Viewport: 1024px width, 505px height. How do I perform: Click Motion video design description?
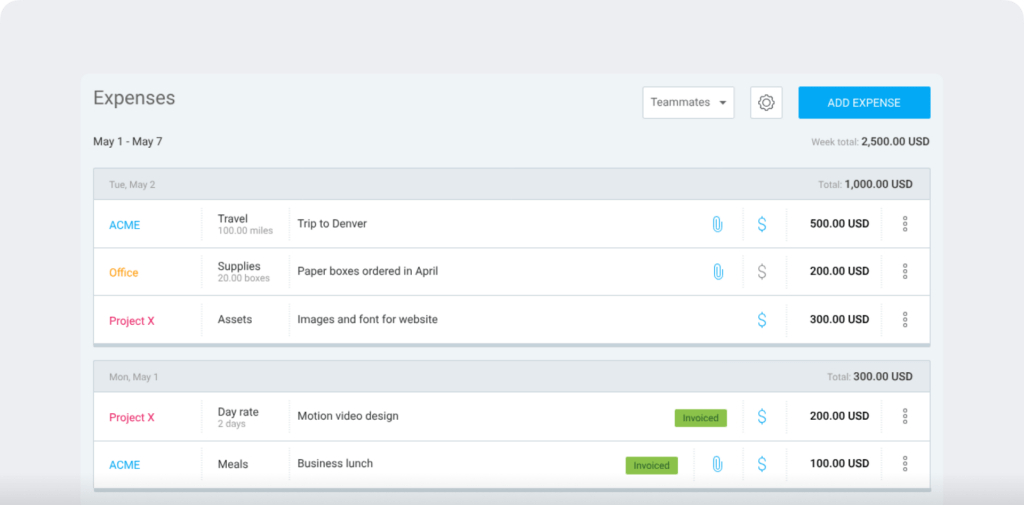[x=347, y=416]
